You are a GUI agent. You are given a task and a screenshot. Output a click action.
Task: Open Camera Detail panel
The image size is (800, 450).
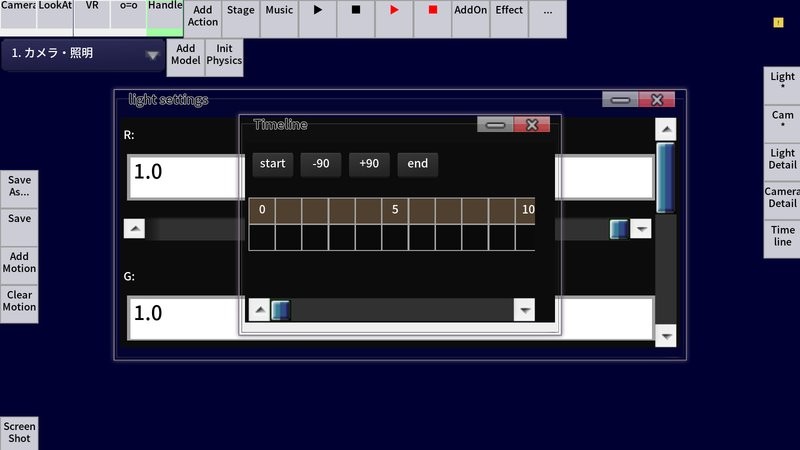(x=782, y=200)
